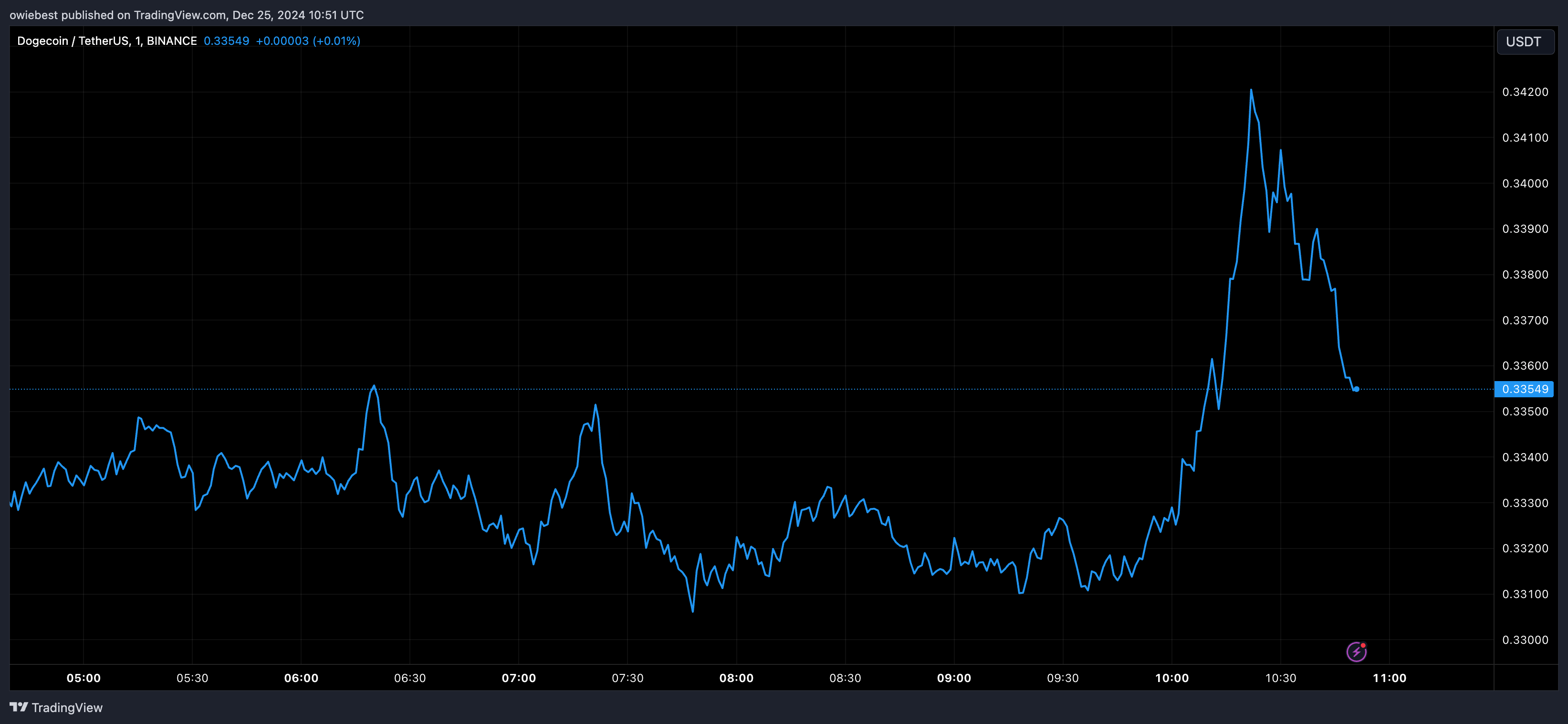Select the 05:00 time axis label
The image size is (1568, 724).
[84, 678]
